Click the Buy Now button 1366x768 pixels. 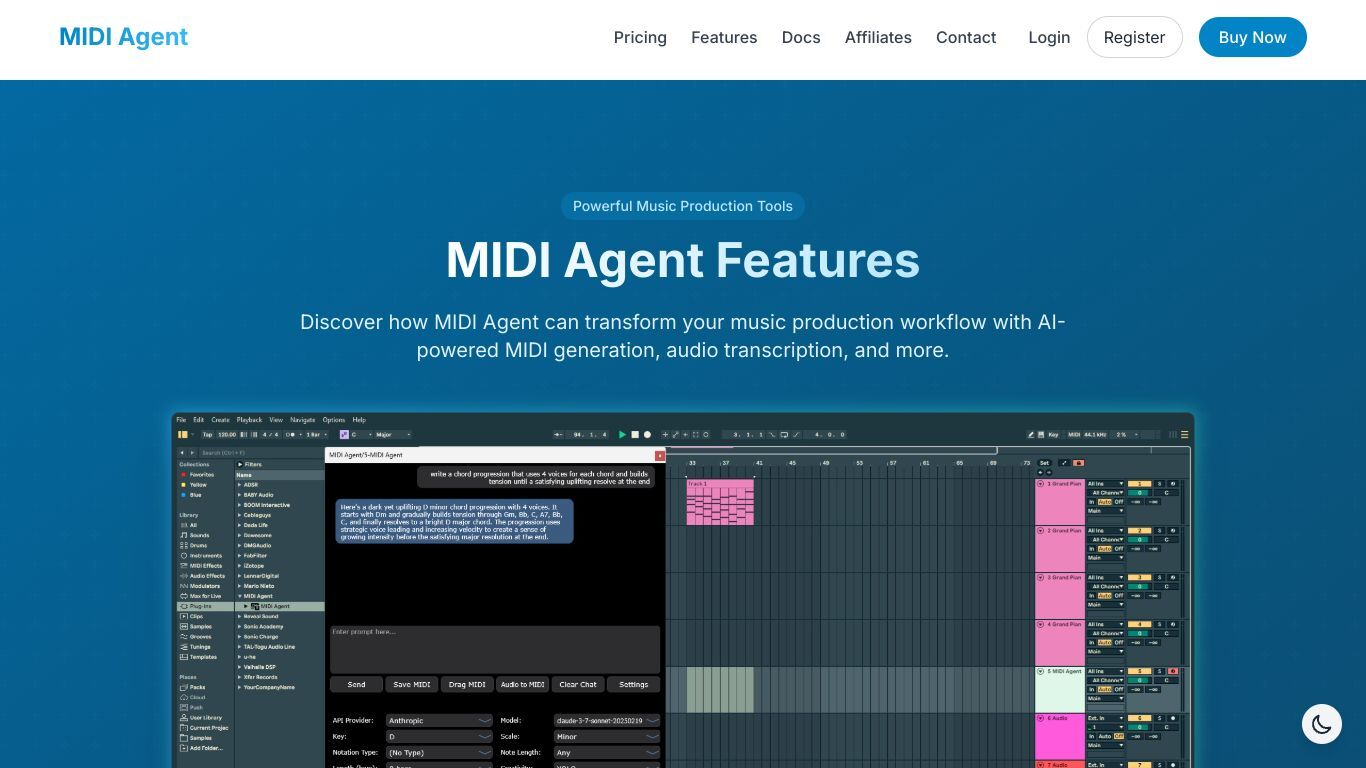tap(1252, 37)
